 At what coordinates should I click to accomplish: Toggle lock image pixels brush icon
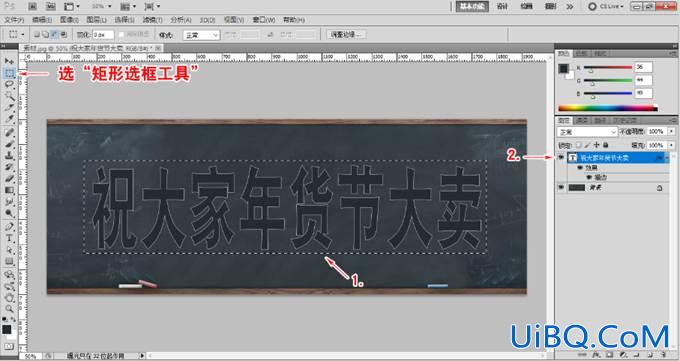point(587,145)
